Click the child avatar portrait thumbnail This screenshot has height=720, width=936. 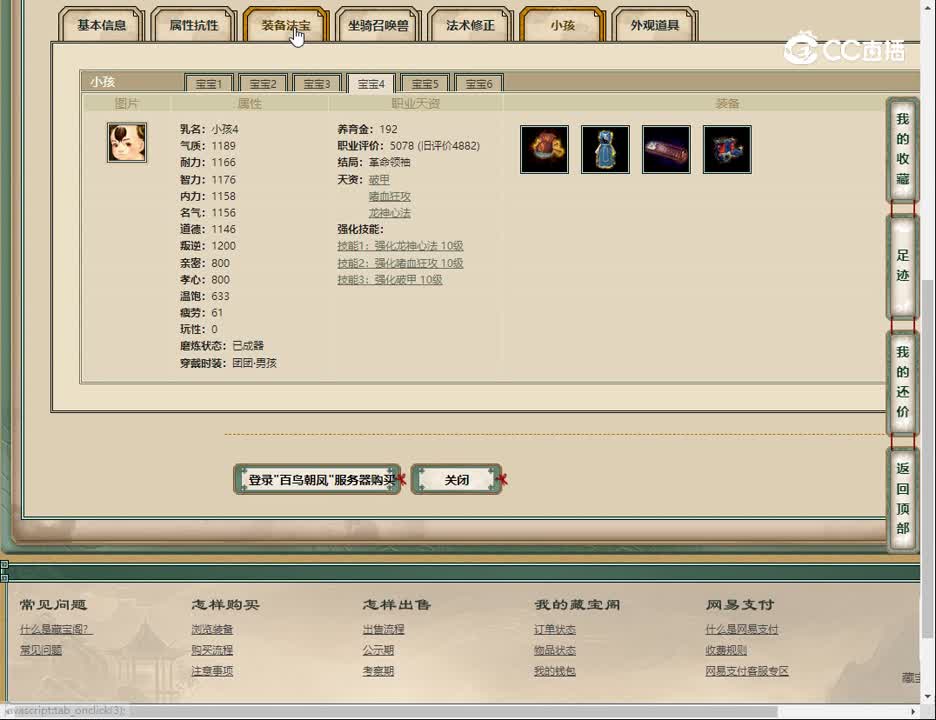(x=126, y=142)
